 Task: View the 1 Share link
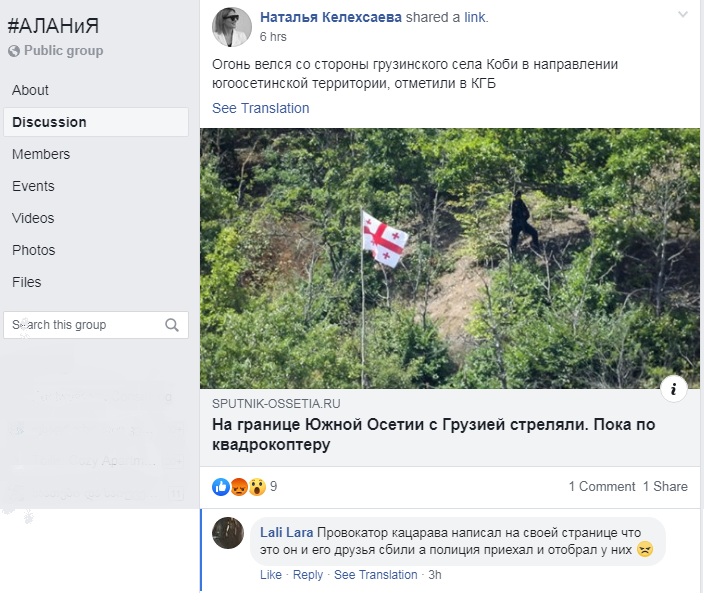[665, 487]
